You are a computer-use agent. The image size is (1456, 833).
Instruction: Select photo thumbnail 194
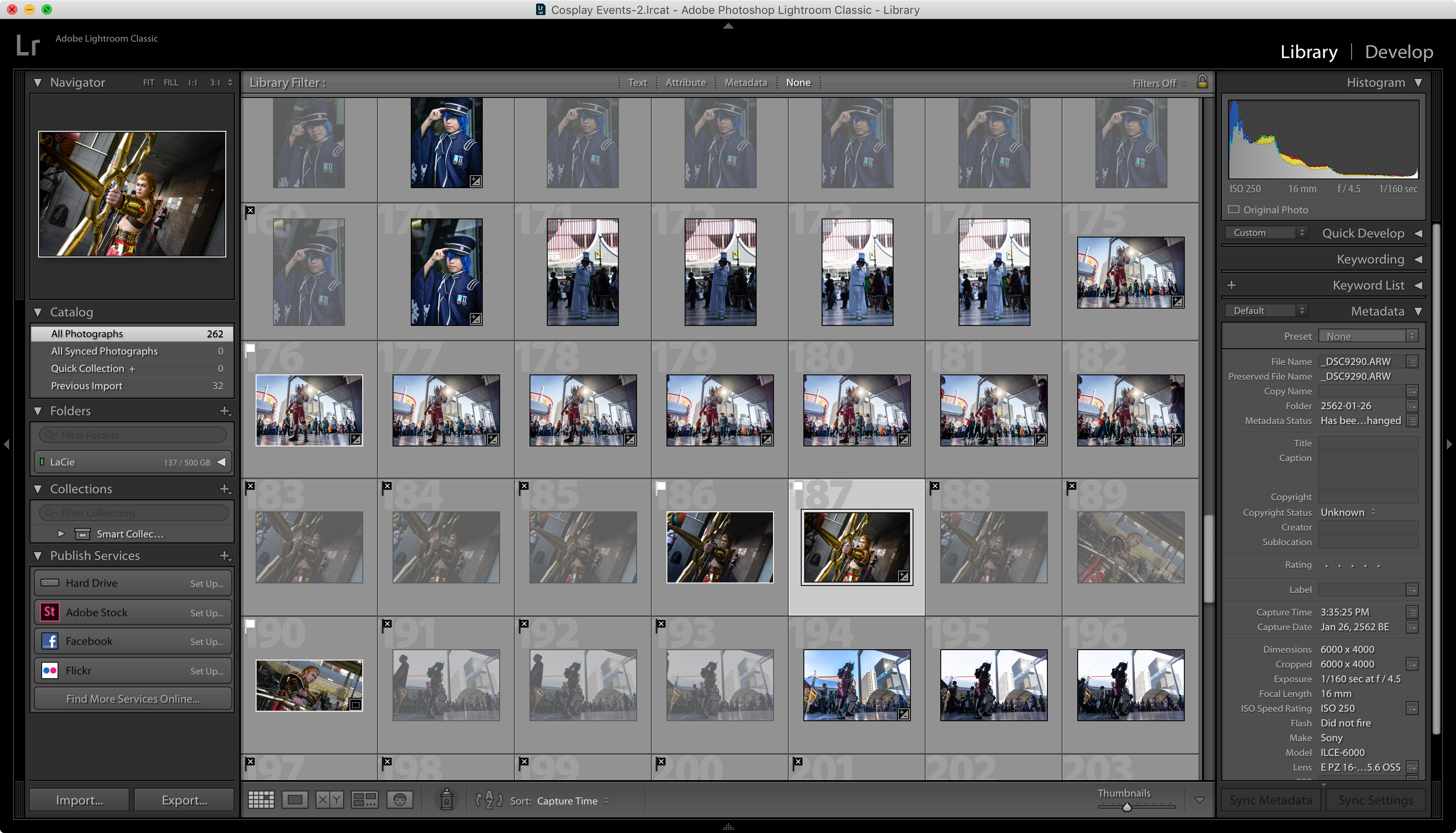coord(857,685)
